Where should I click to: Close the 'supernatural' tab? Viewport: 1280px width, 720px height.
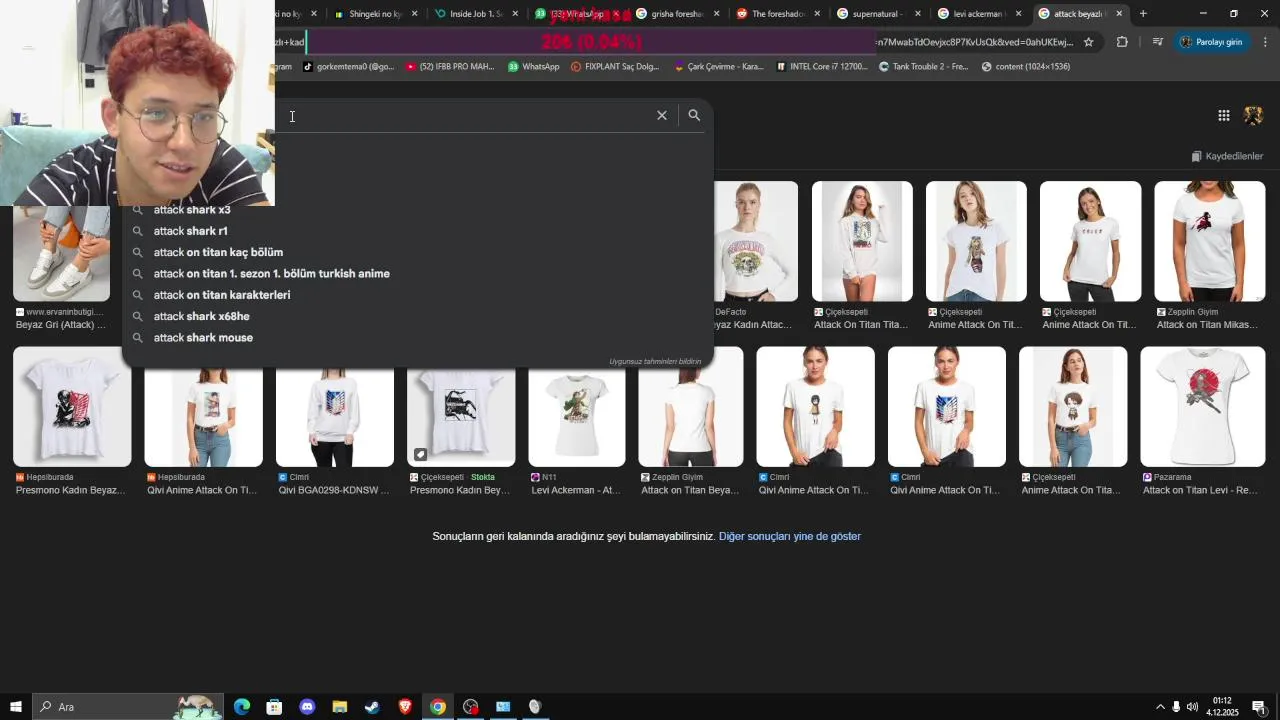coord(918,14)
